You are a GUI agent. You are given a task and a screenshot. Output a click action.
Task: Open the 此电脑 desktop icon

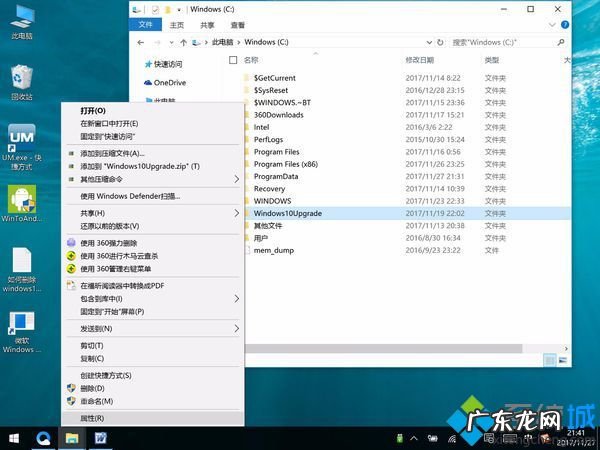[x=21, y=22]
